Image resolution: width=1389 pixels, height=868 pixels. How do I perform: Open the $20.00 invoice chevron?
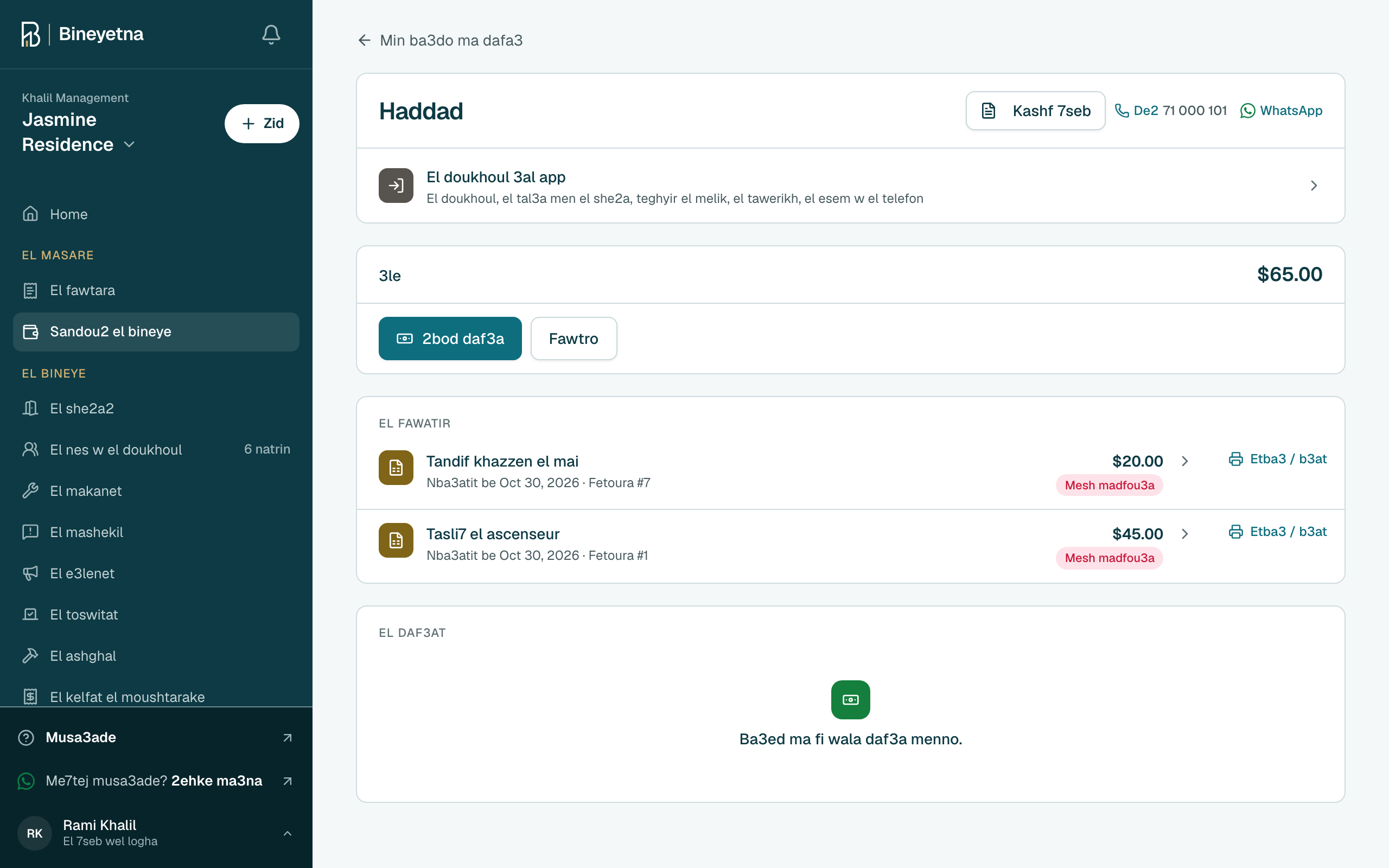[x=1184, y=461]
